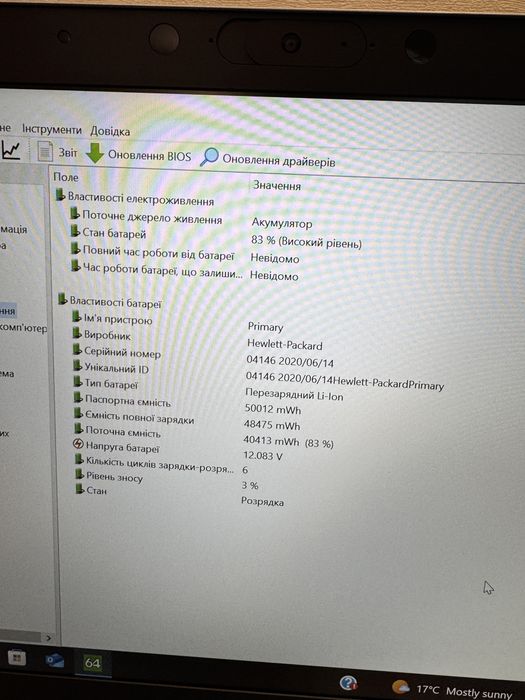
Task: Click the Поле column header
Action: point(66,177)
